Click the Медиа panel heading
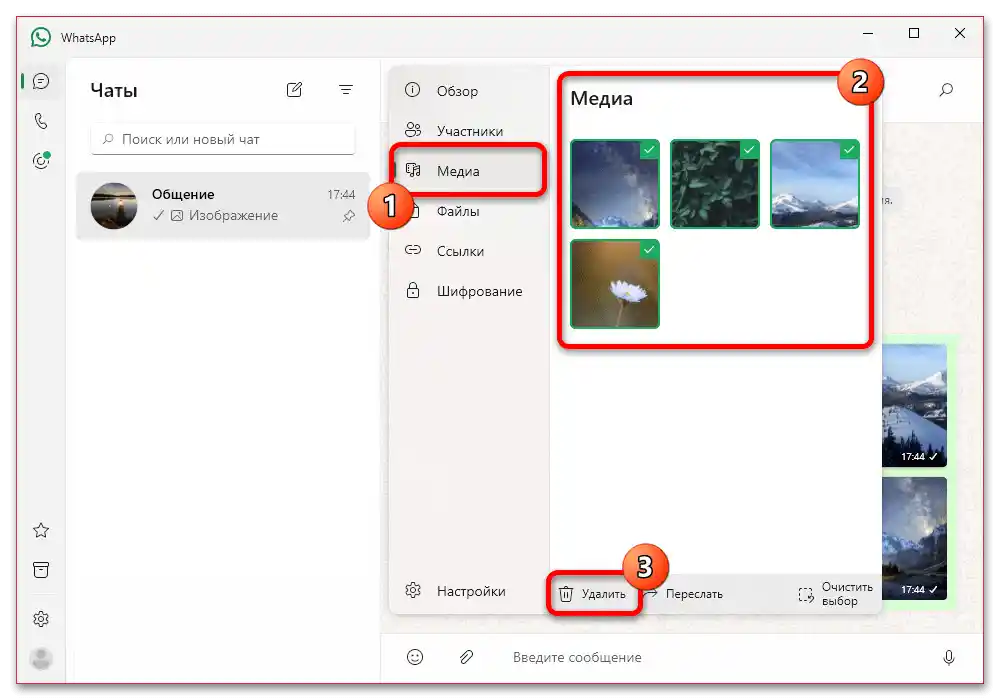 click(601, 98)
